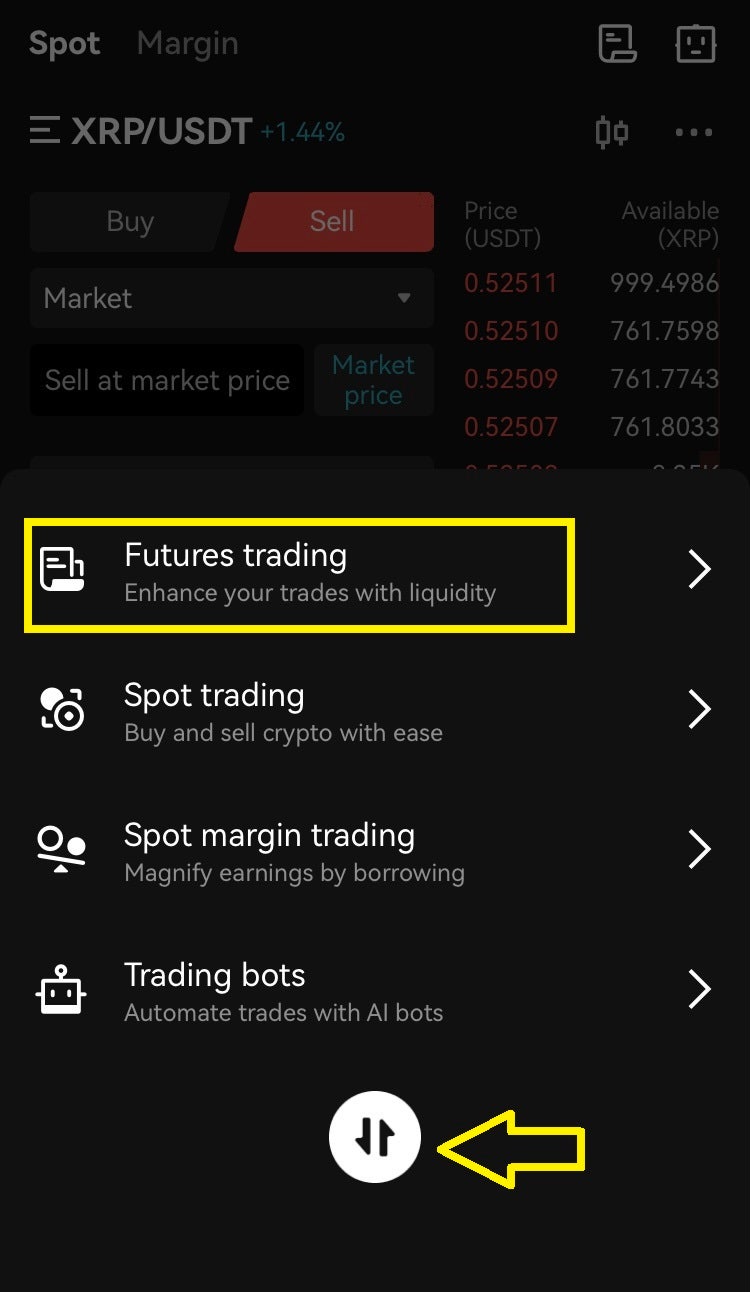Image resolution: width=750 pixels, height=1292 pixels.
Task: Tap the Futures trading document icon
Action: point(62,569)
